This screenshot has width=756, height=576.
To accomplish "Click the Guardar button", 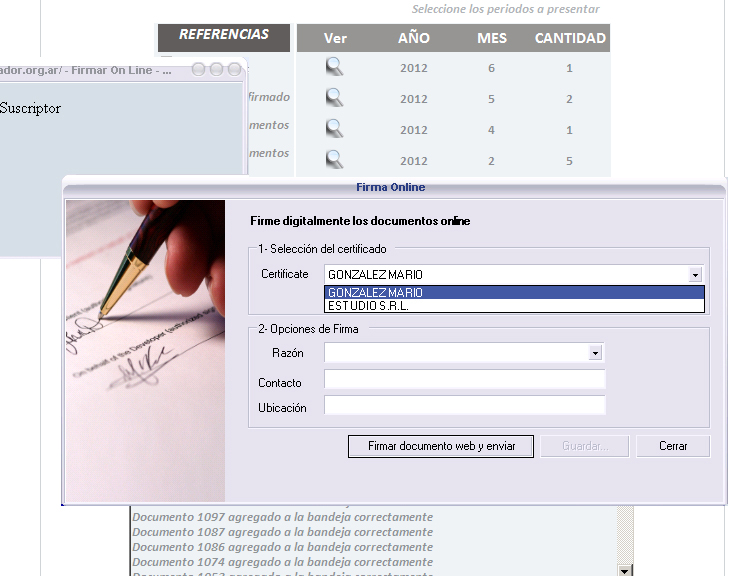I will [x=586, y=446].
